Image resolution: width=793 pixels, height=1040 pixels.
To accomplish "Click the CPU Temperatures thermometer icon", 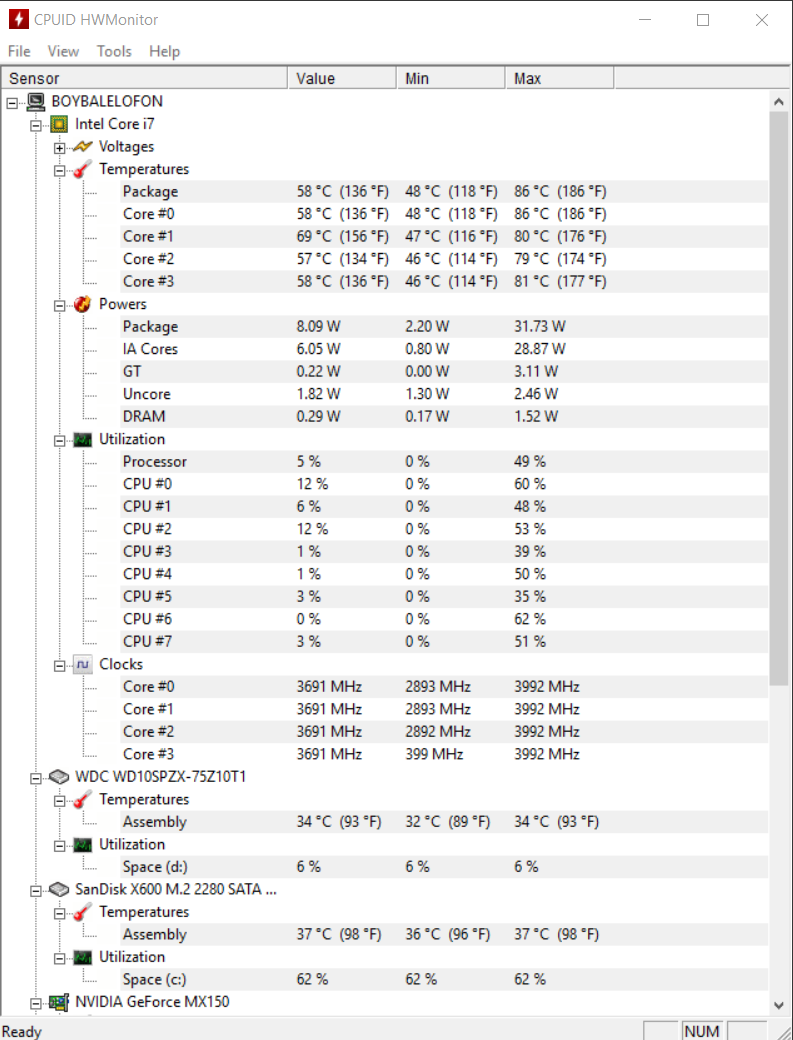I will point(83,169).
